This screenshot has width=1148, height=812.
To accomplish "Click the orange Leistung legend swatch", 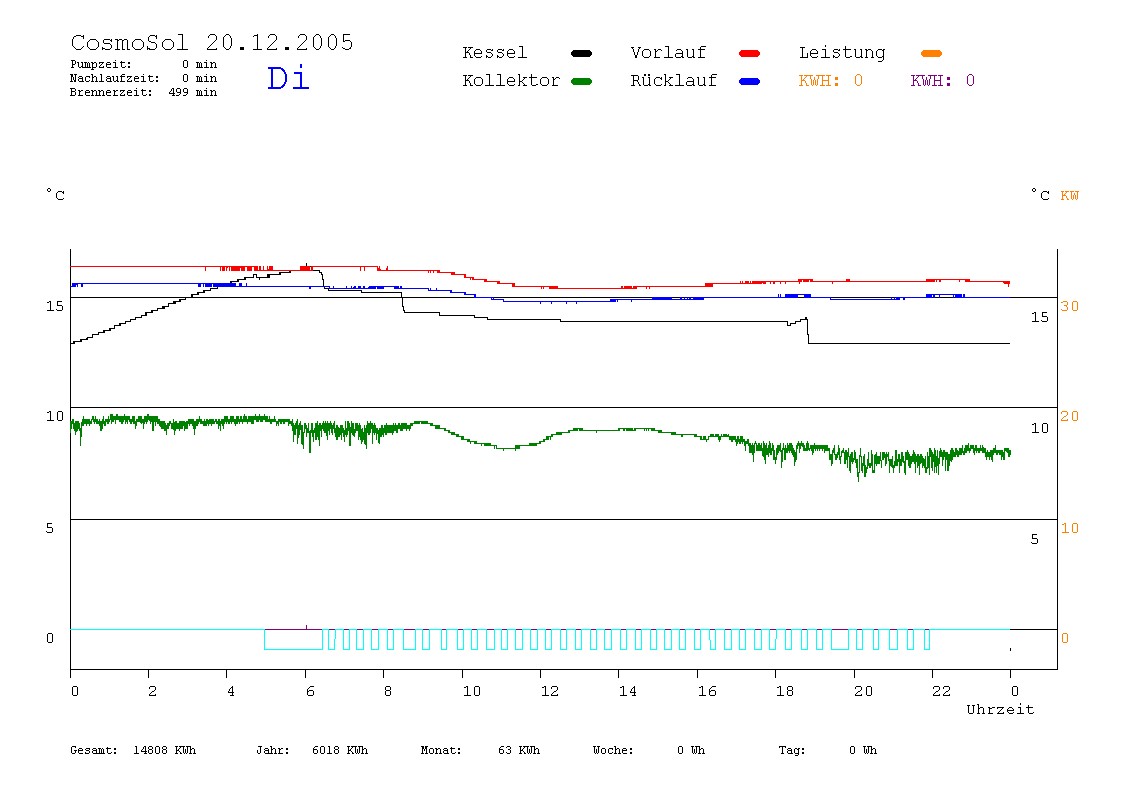I will (931, 53).
